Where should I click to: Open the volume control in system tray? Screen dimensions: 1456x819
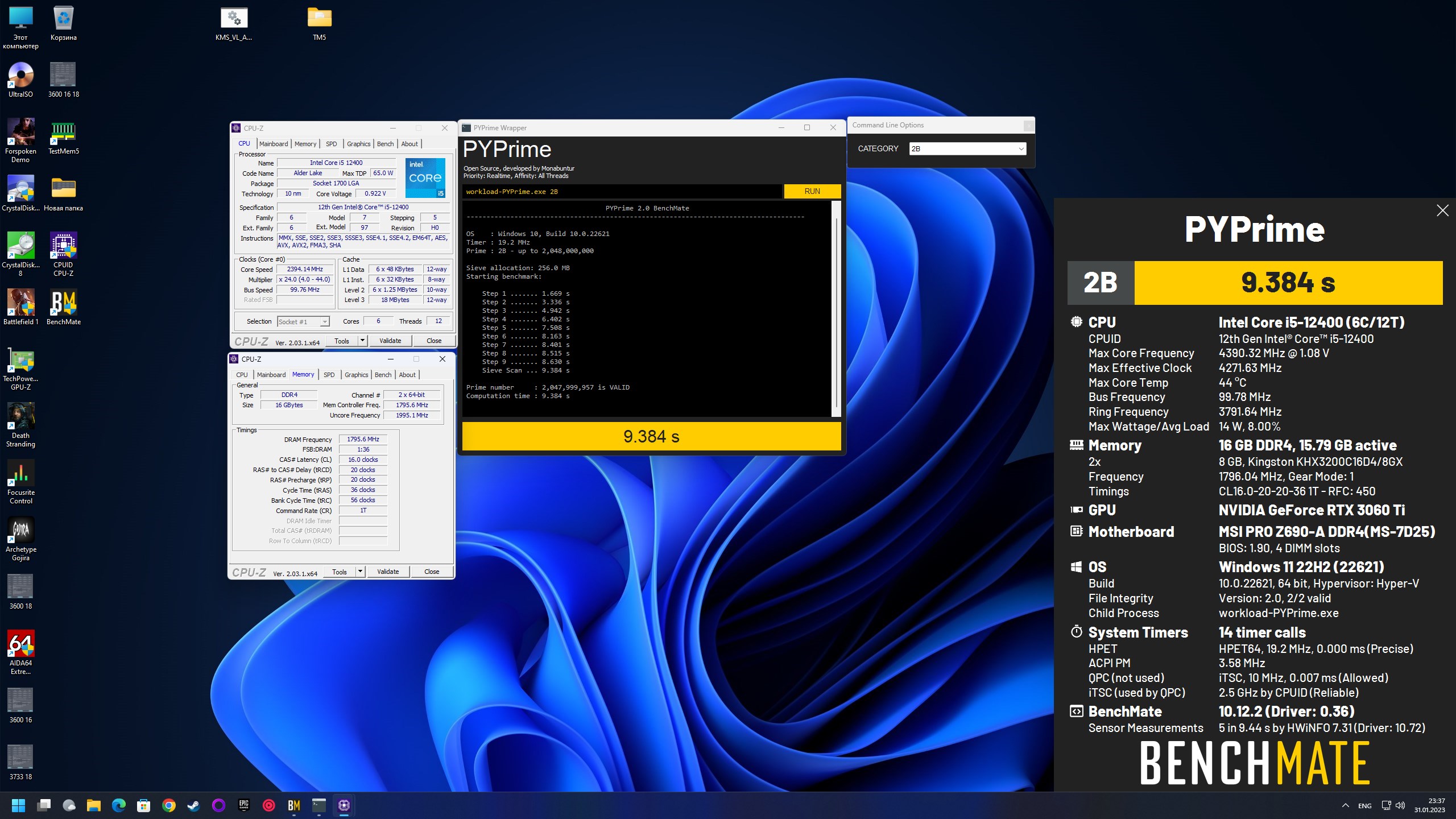coord(1400,805)
